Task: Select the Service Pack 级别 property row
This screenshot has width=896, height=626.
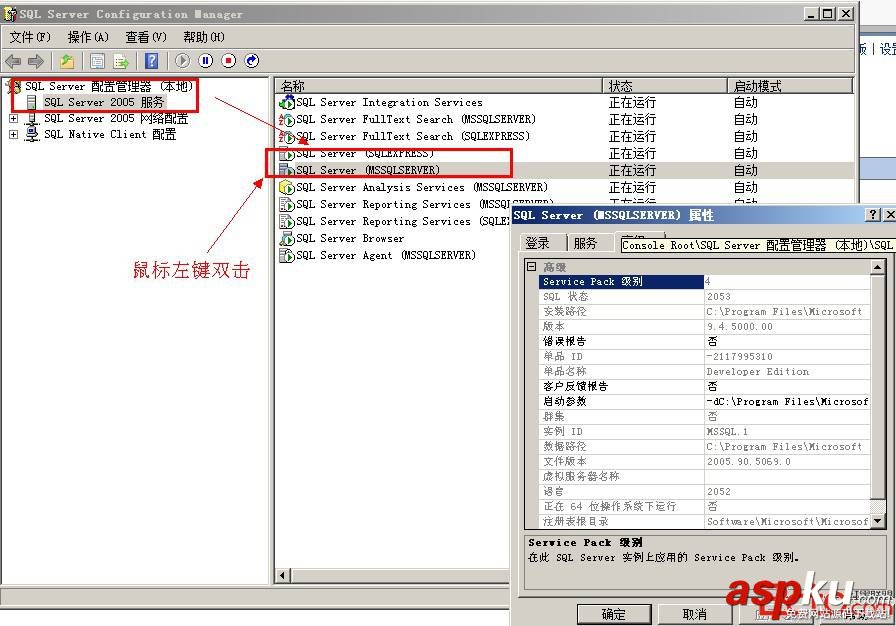Action: pos(704,282)
